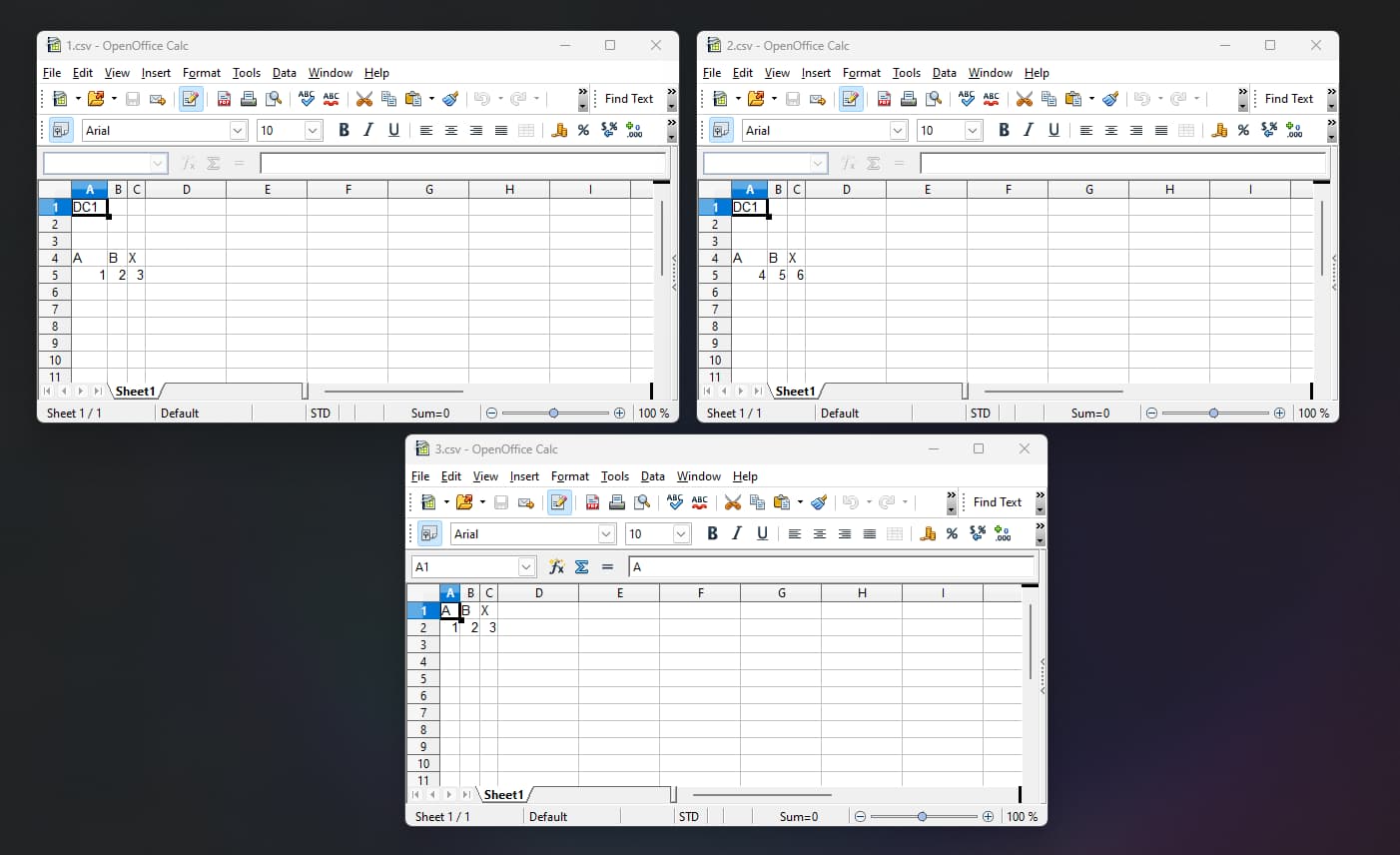
Task: Run Spelling check in 3.csv window
Action: [x=675, y=502]
